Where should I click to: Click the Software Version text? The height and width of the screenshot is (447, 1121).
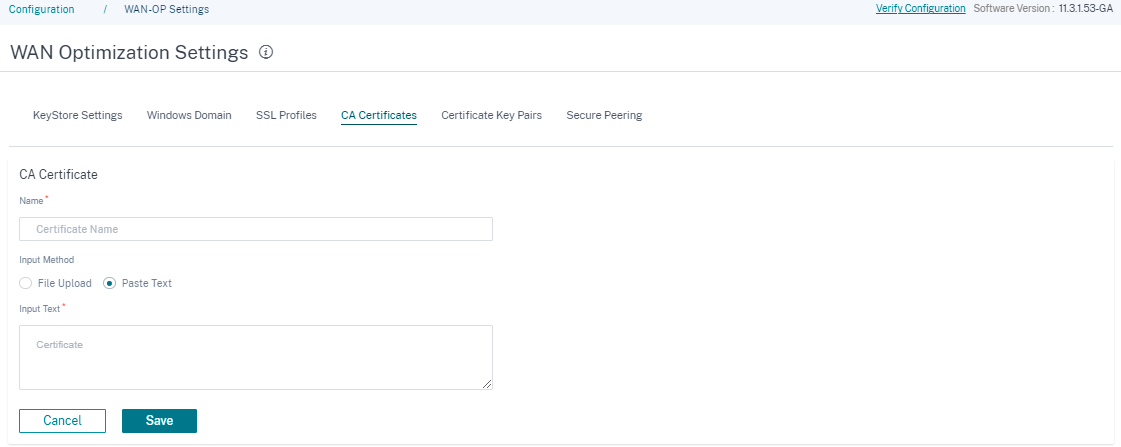(1043, 9)
